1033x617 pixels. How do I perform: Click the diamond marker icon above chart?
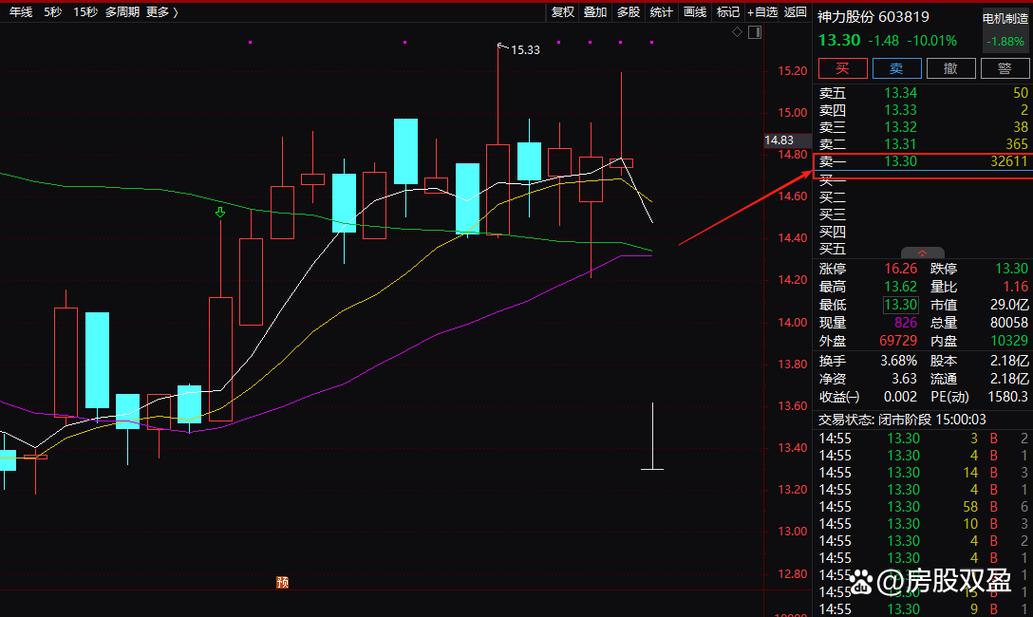coord(737,32)
